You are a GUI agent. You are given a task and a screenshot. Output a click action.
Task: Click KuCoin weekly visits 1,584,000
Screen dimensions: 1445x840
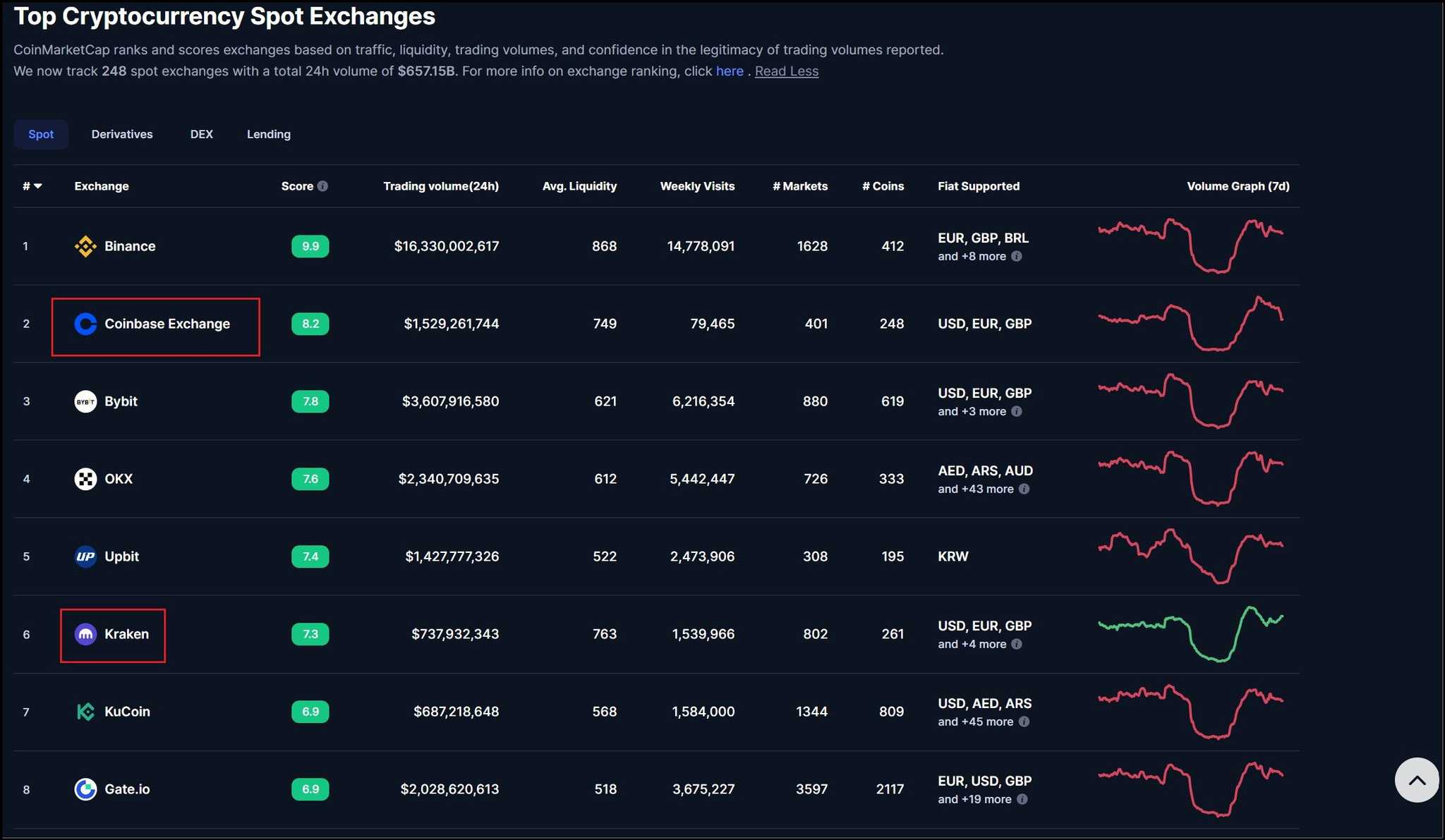[703, 712]
